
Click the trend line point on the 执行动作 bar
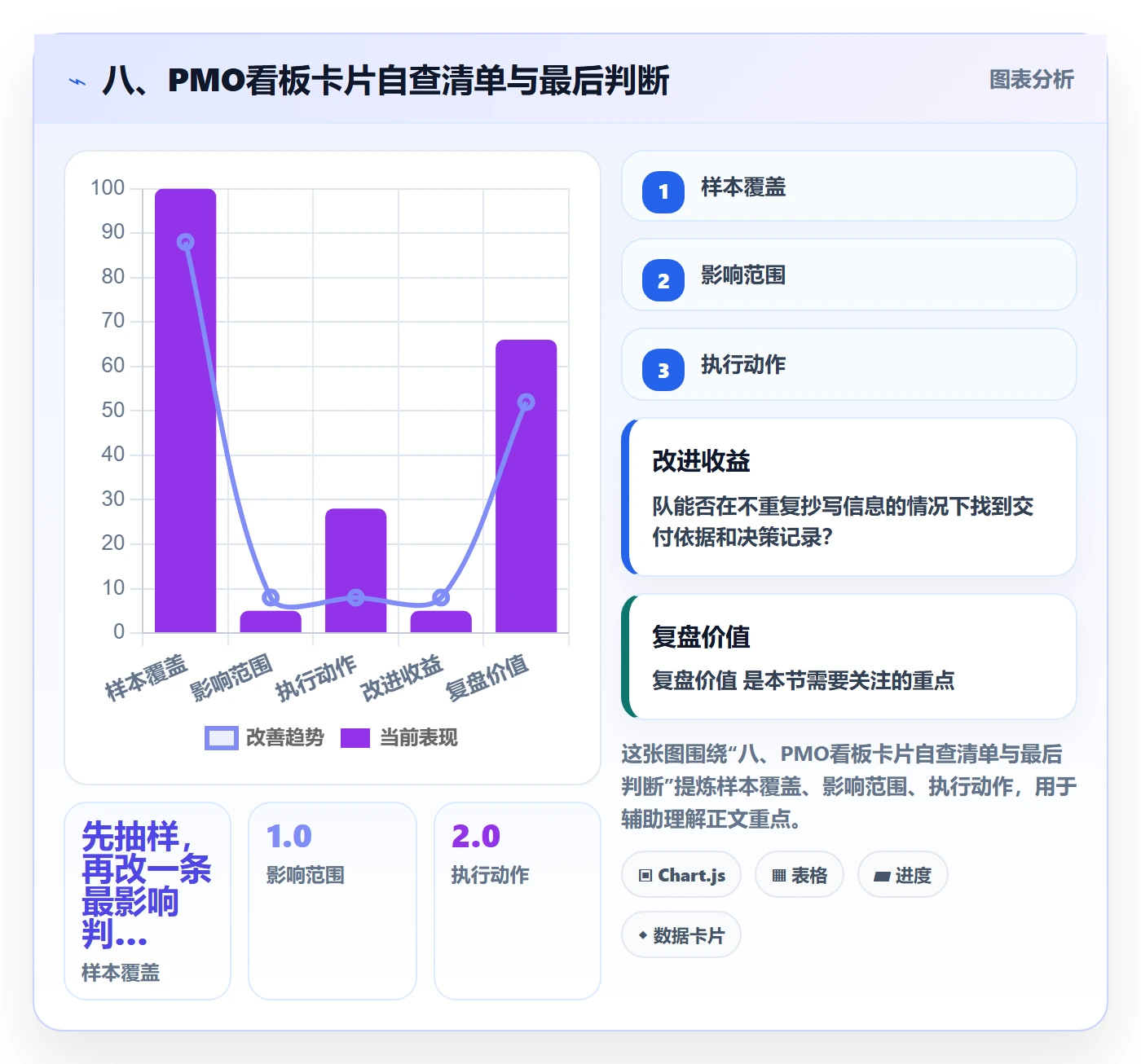click(356, 597)
